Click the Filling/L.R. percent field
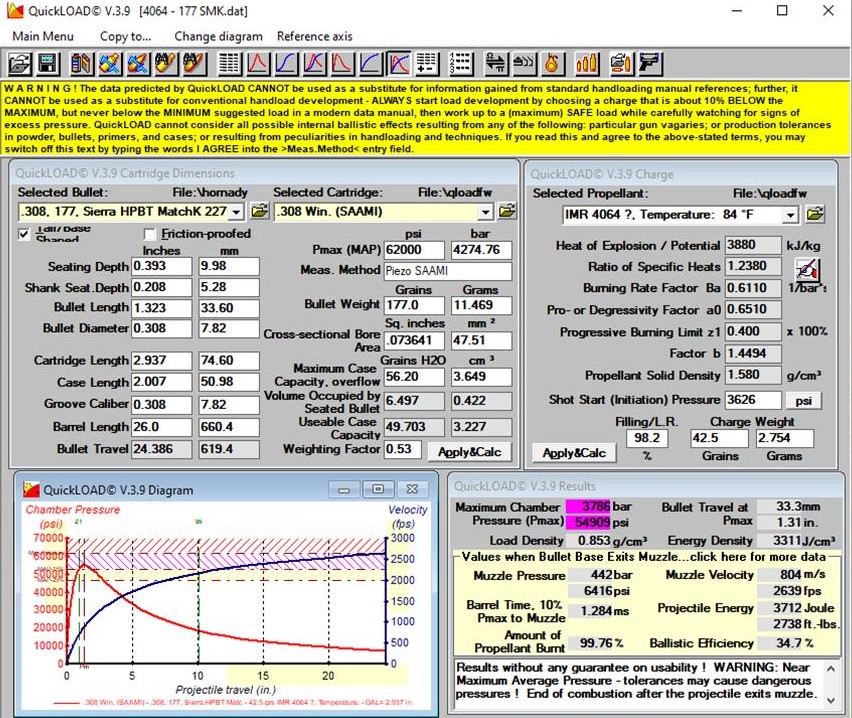The width and height of the screenshot is (852, 718). [x=647, y=438]
